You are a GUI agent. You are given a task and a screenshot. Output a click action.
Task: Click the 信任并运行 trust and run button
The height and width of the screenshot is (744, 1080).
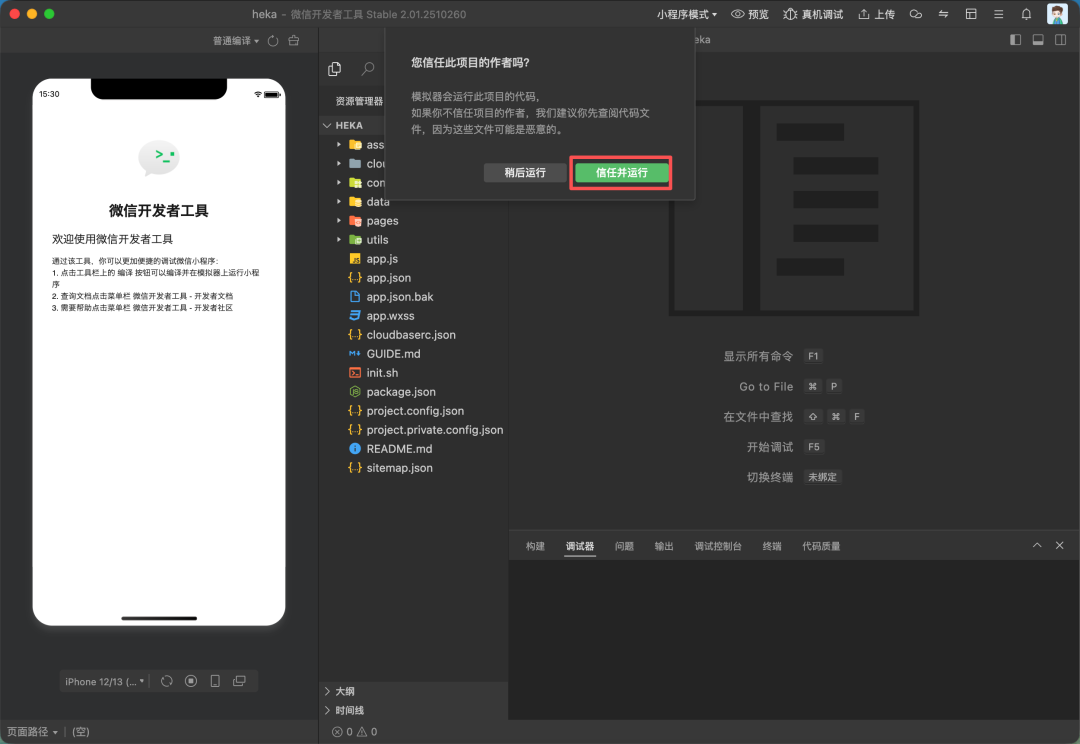tap(620, 172)
